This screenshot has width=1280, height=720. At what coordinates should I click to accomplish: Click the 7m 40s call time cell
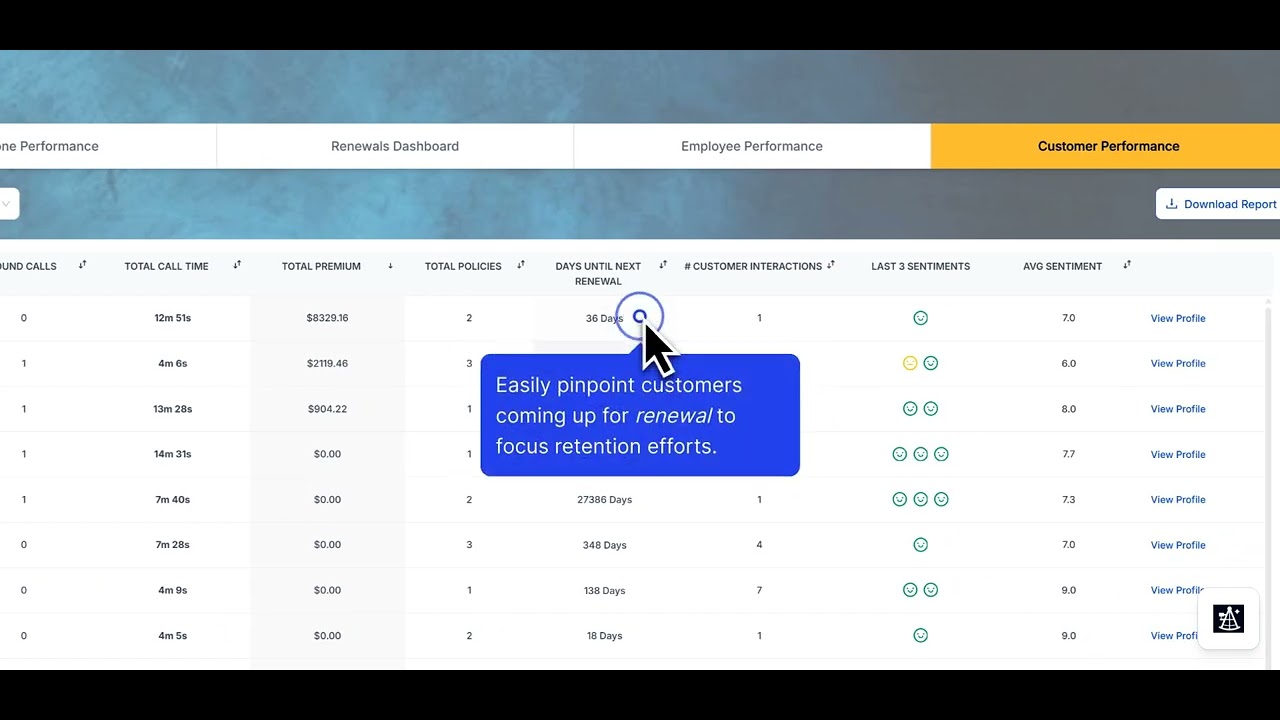[x=172, y=499]
